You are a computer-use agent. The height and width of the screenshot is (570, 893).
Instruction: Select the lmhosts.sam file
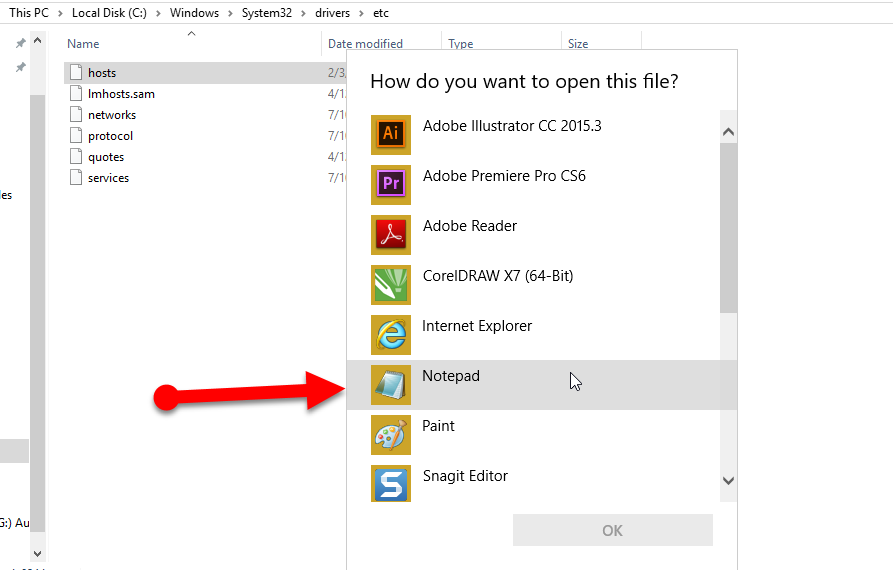121,94
